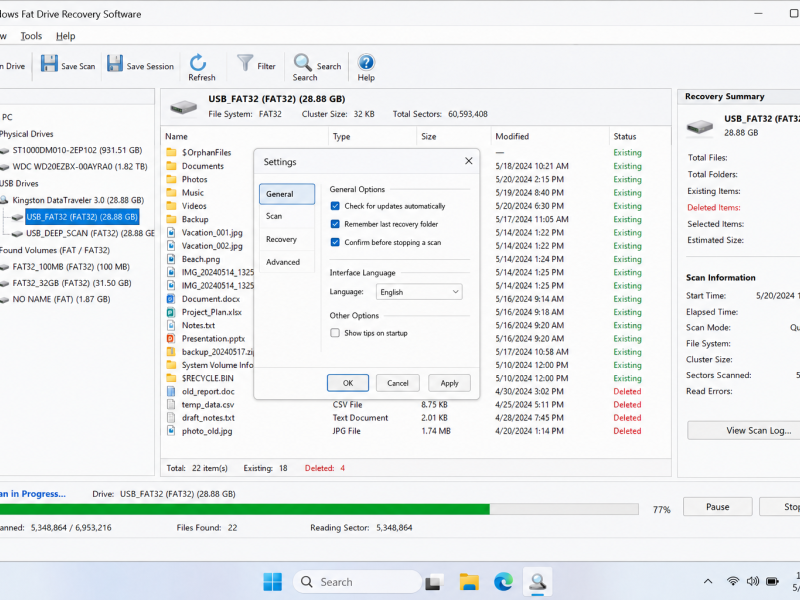
Task: Sort by the Status column header
Action: point(640,136)
